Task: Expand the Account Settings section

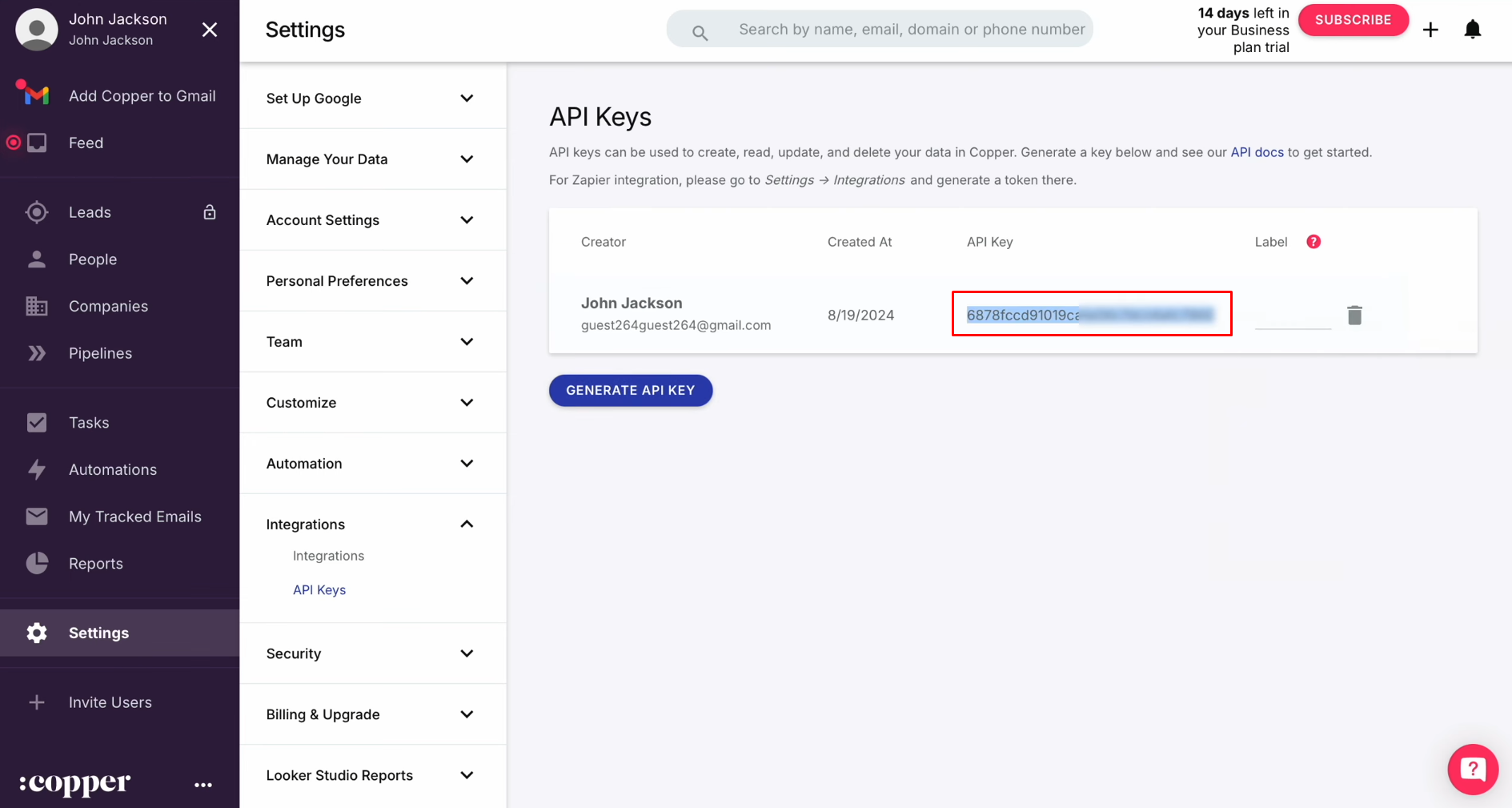Action: tap(373, 220)
